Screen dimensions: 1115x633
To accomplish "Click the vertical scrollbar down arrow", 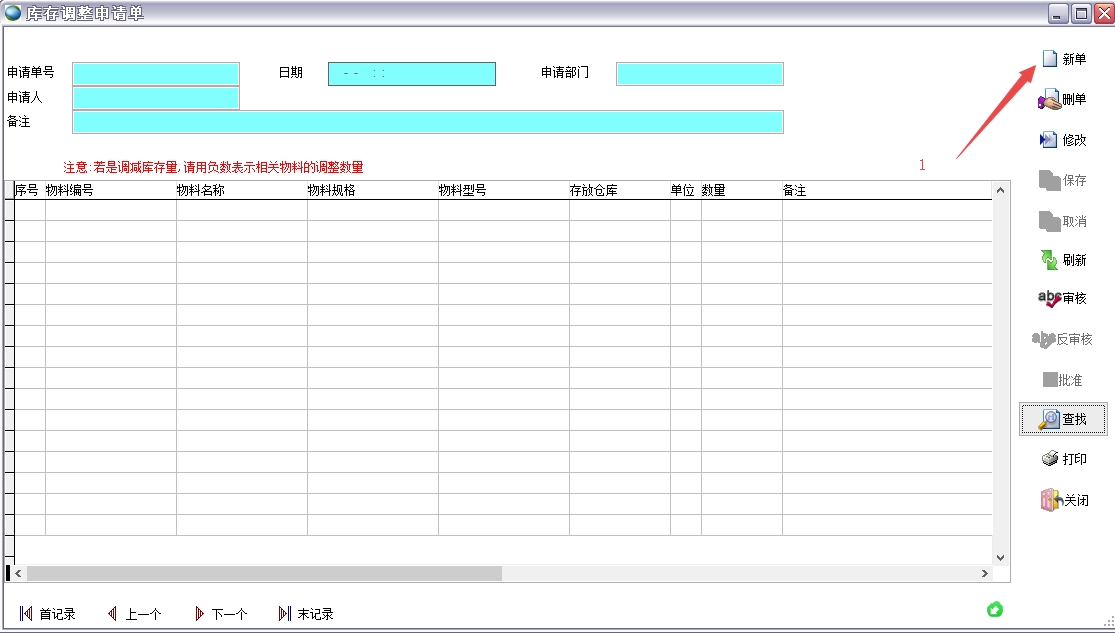I will pos(1000,557).
